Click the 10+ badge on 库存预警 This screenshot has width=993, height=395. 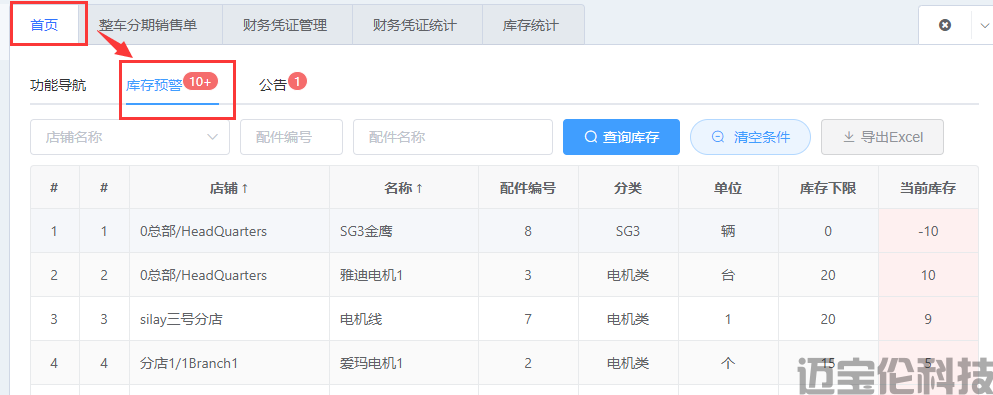(x=201, y=81)
